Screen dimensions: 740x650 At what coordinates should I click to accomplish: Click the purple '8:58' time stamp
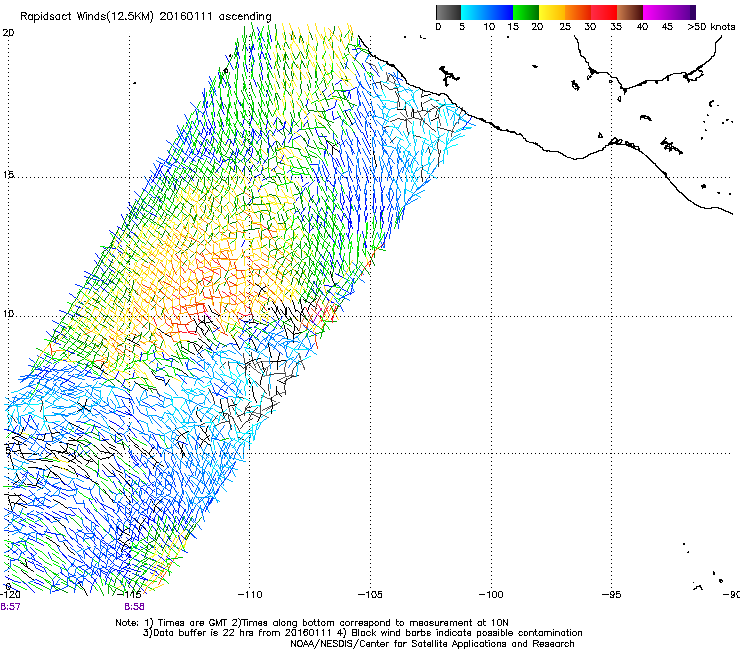tap(135, 607)
